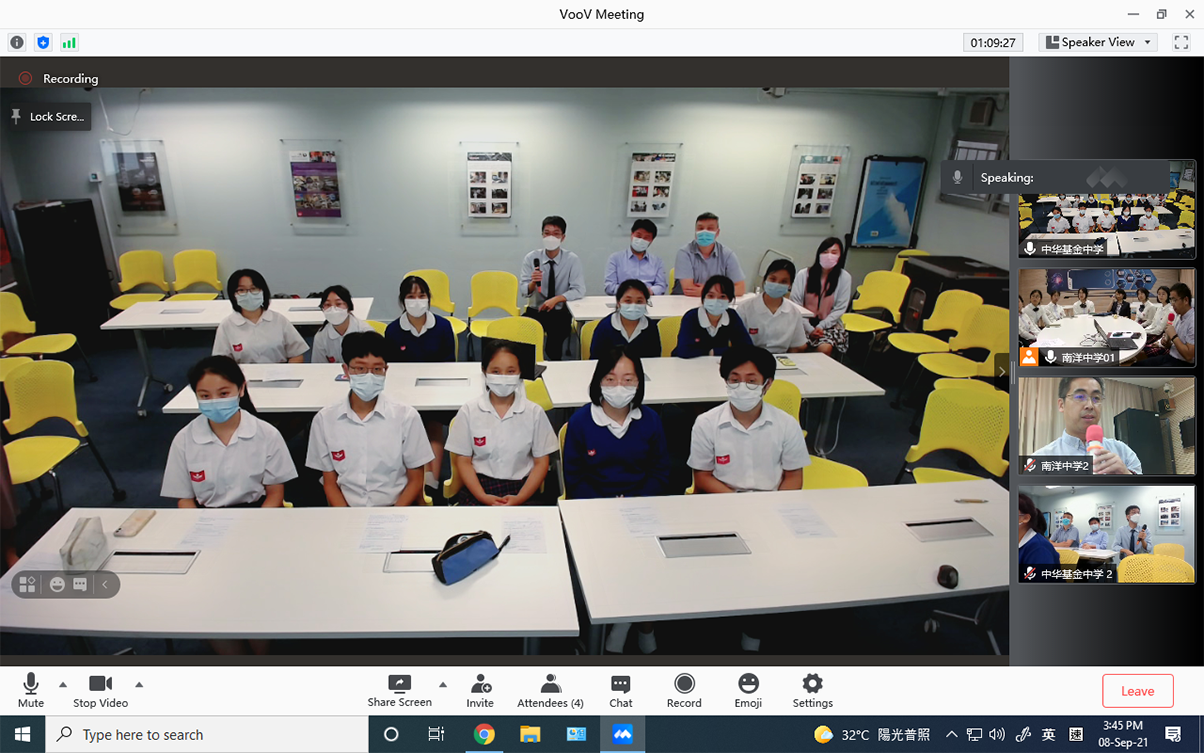Click the blue security shield icon
Viewport: 1204px width, 753px height.
pyautogui.click(x=43, y=43)
